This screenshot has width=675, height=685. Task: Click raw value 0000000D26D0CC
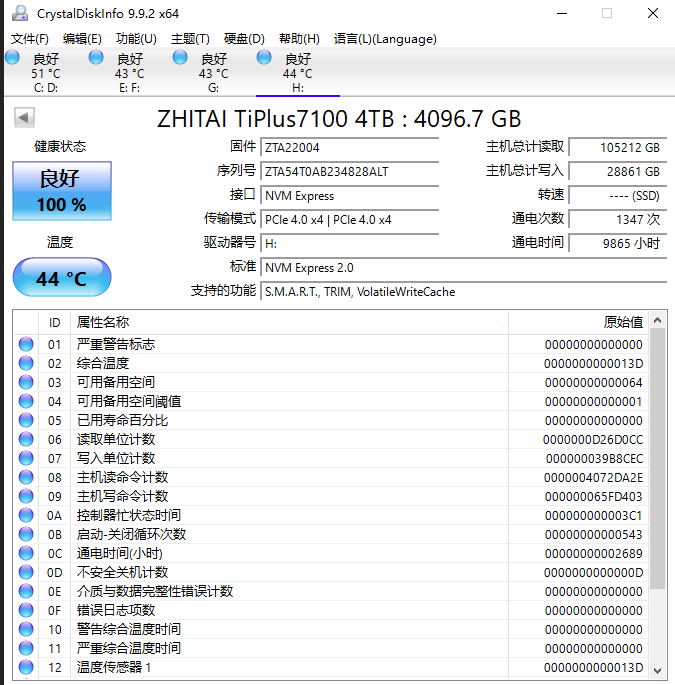[593, 439]
